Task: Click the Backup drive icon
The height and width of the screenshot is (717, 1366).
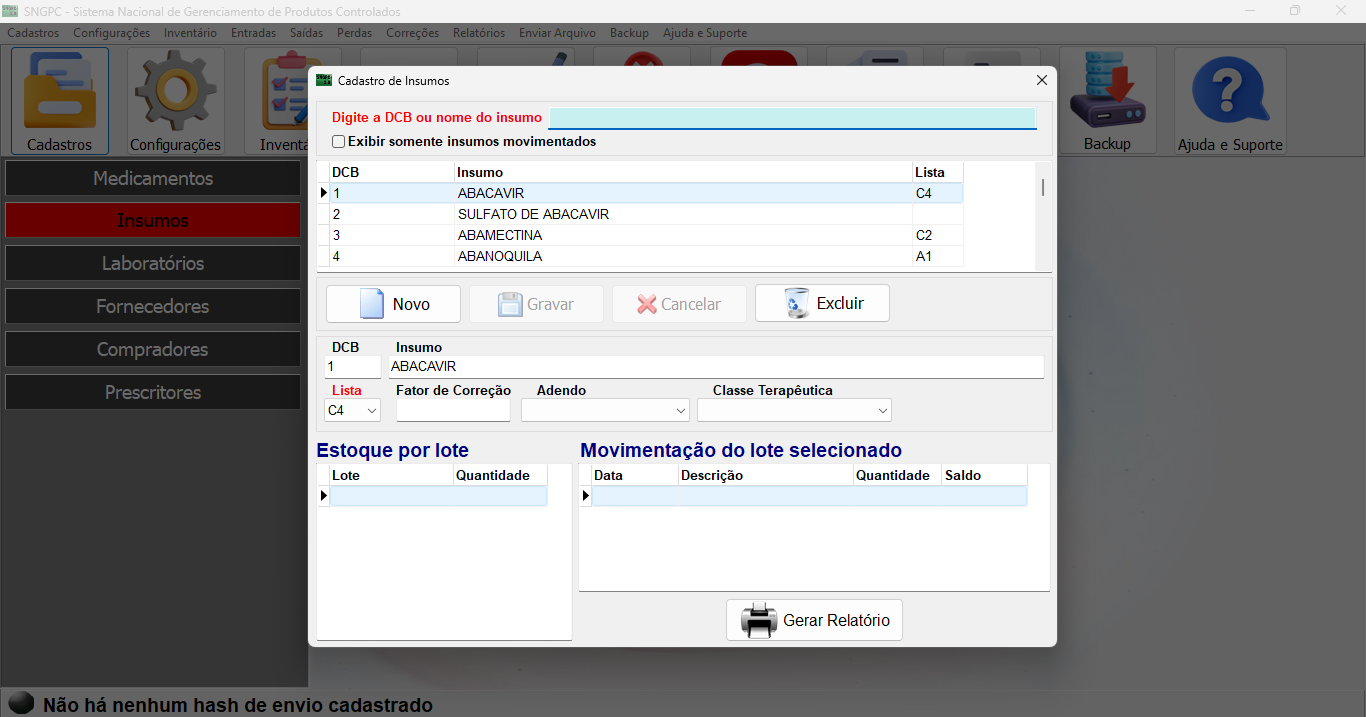Action: tap(1107, 100)
